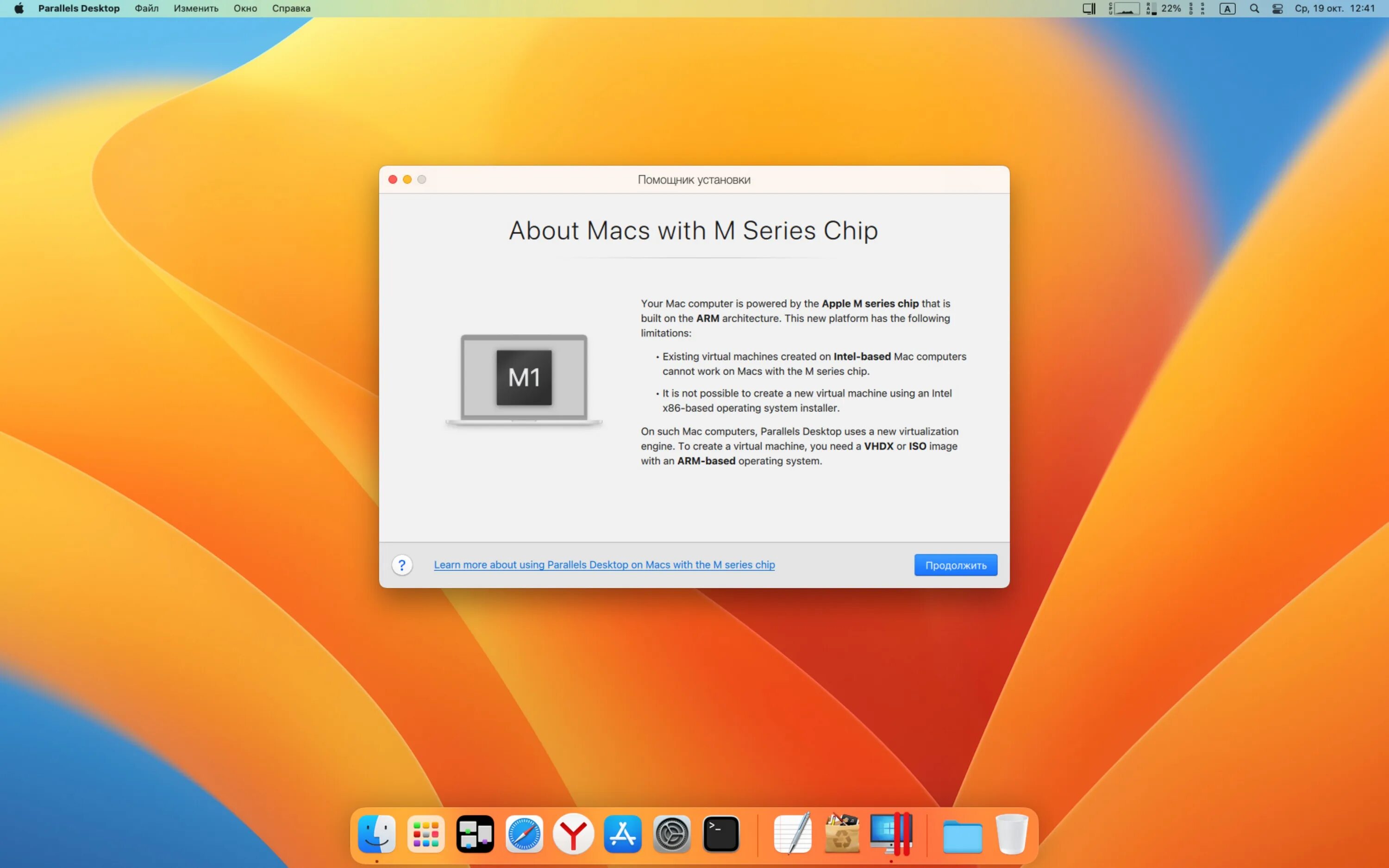Click the Продолжить button
This screenshot has height=868, width=1389.
(955, 565)
